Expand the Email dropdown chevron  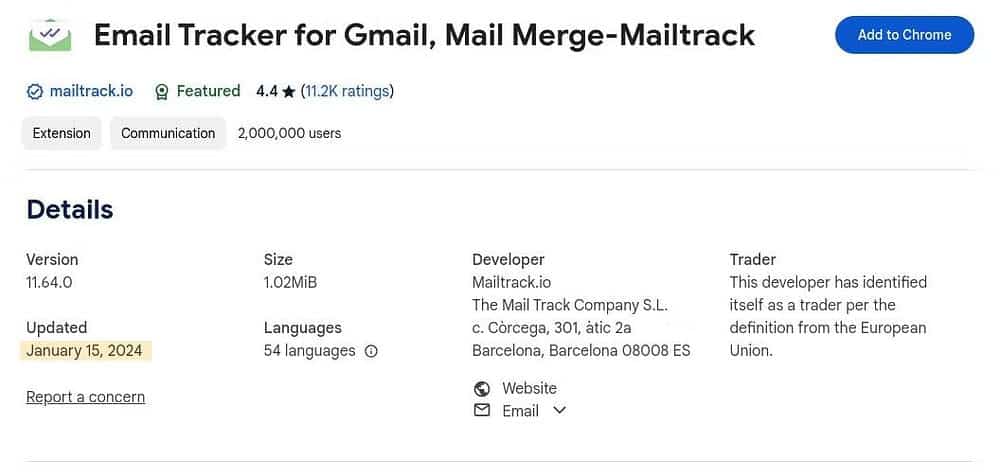pos(560,410)
